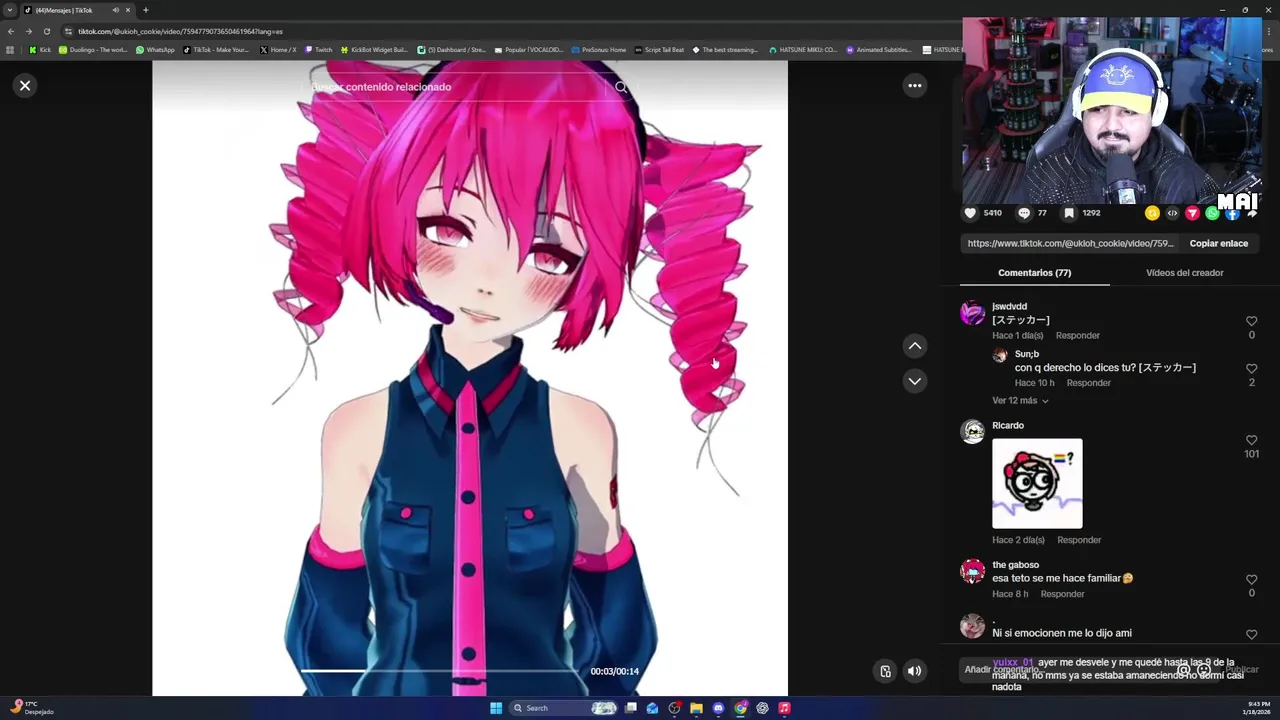1280x720 pixels.
Task: Click the yellow repost icon
Action: (x=1152, y=213)
